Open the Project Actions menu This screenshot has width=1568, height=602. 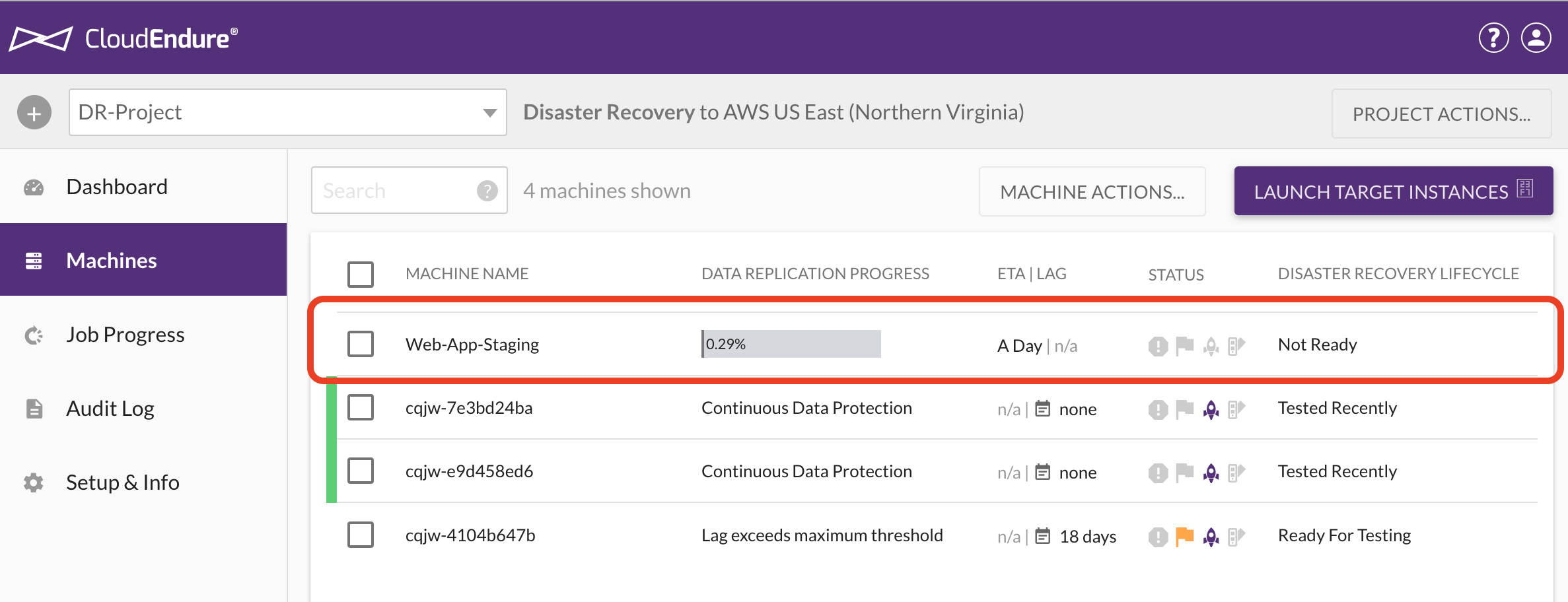(x=1441, y=114)
